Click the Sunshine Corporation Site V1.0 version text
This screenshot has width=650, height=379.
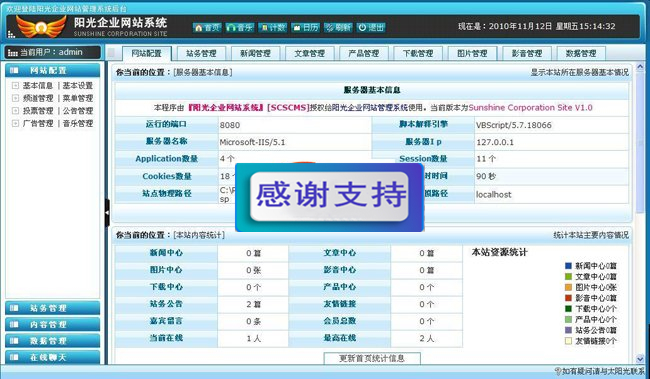point(530,108)
